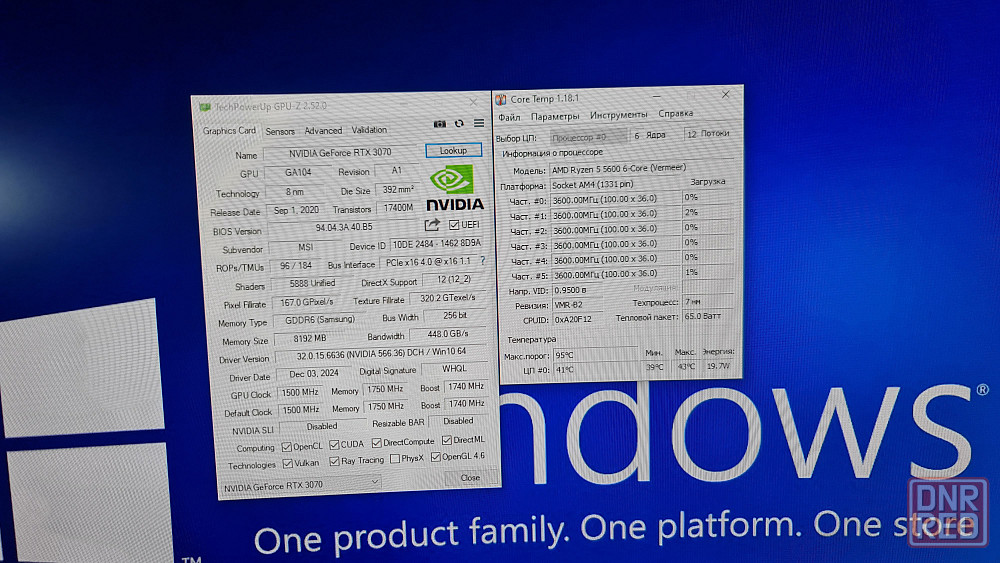
Task: Switch to the Advanced tab
Action: (323, 131)
